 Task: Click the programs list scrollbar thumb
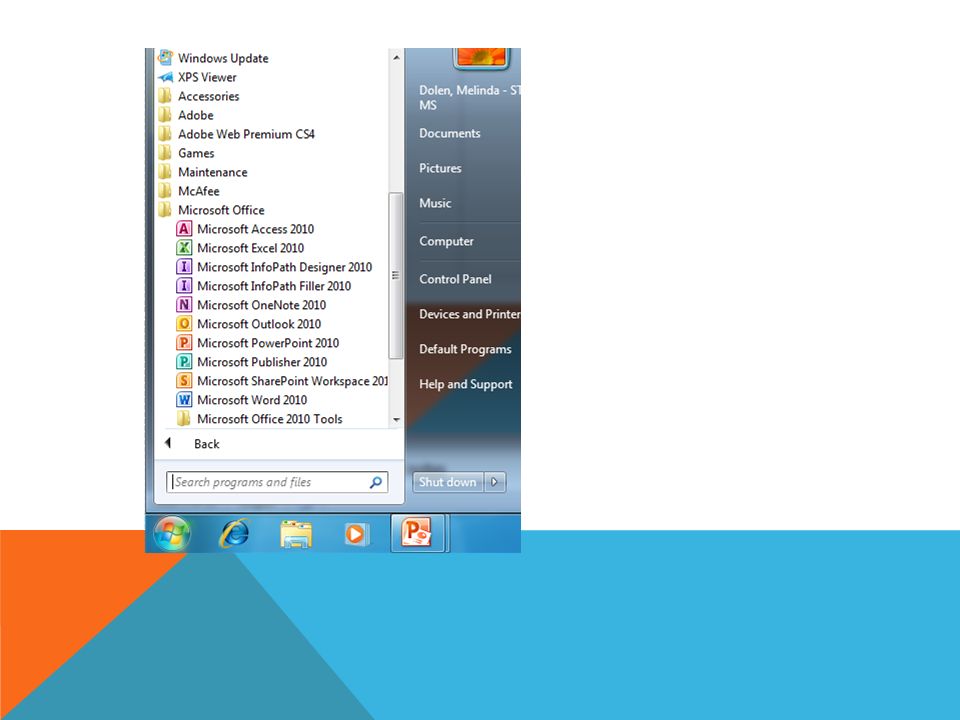pos(396,276)
